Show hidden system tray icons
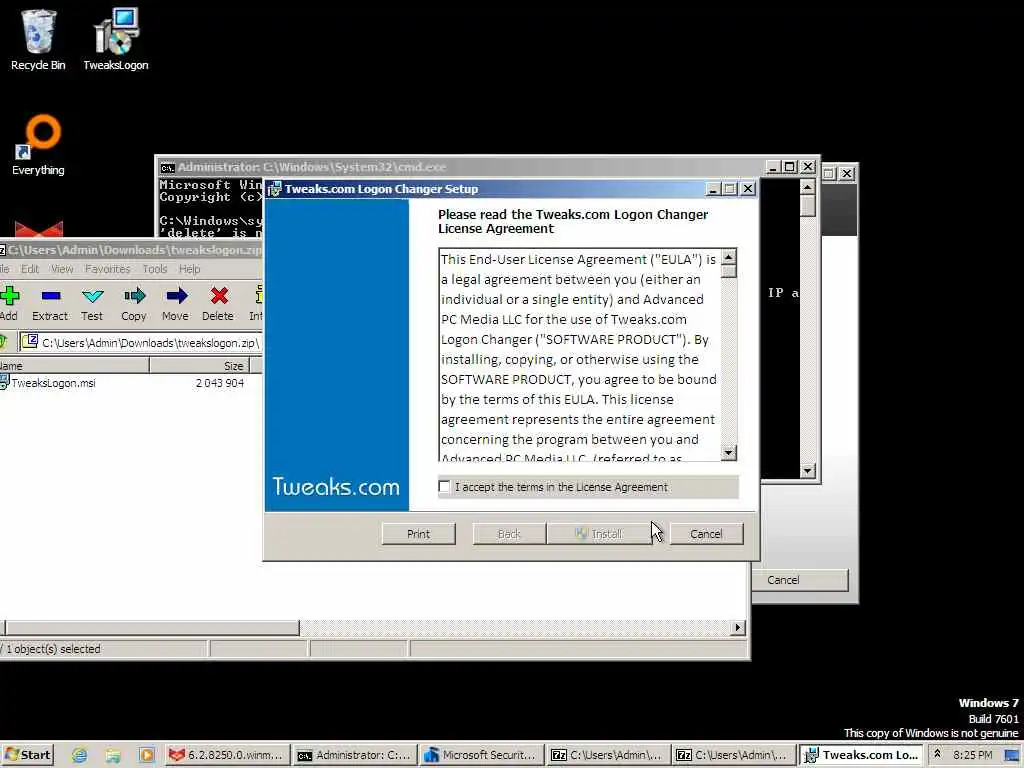 (937, 755)
